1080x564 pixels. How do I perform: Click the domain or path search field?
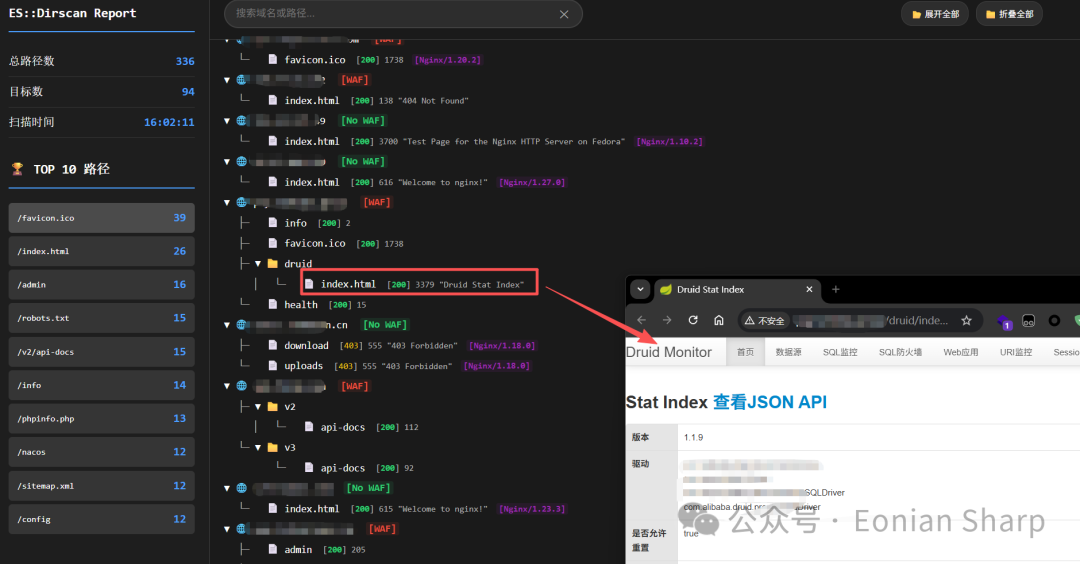[x=390, y=14]
